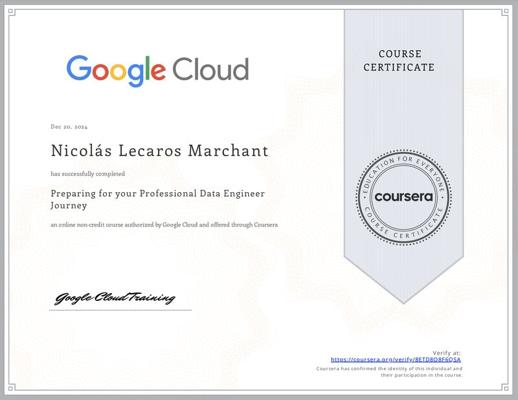Click the coursera wordmark inside the seal

pyautogui.click(x=404, y=197)
